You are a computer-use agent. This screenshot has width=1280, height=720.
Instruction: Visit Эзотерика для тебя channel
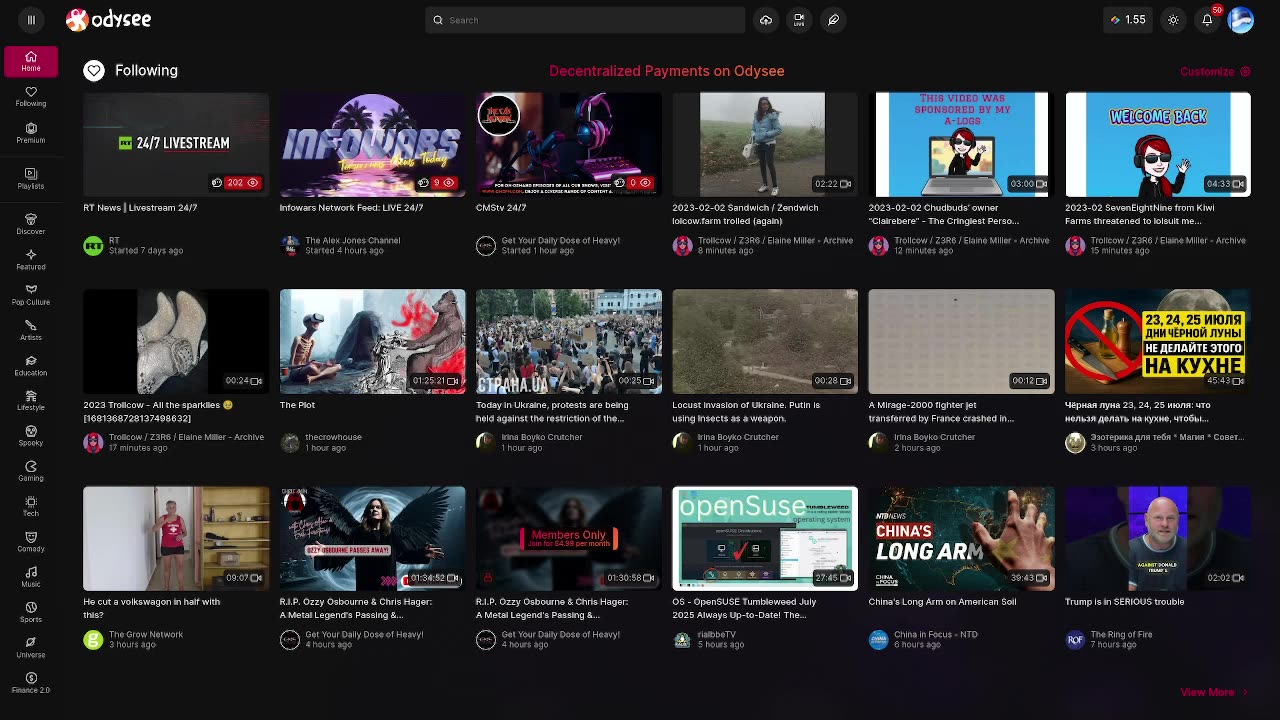click(x=1167, y=437)
